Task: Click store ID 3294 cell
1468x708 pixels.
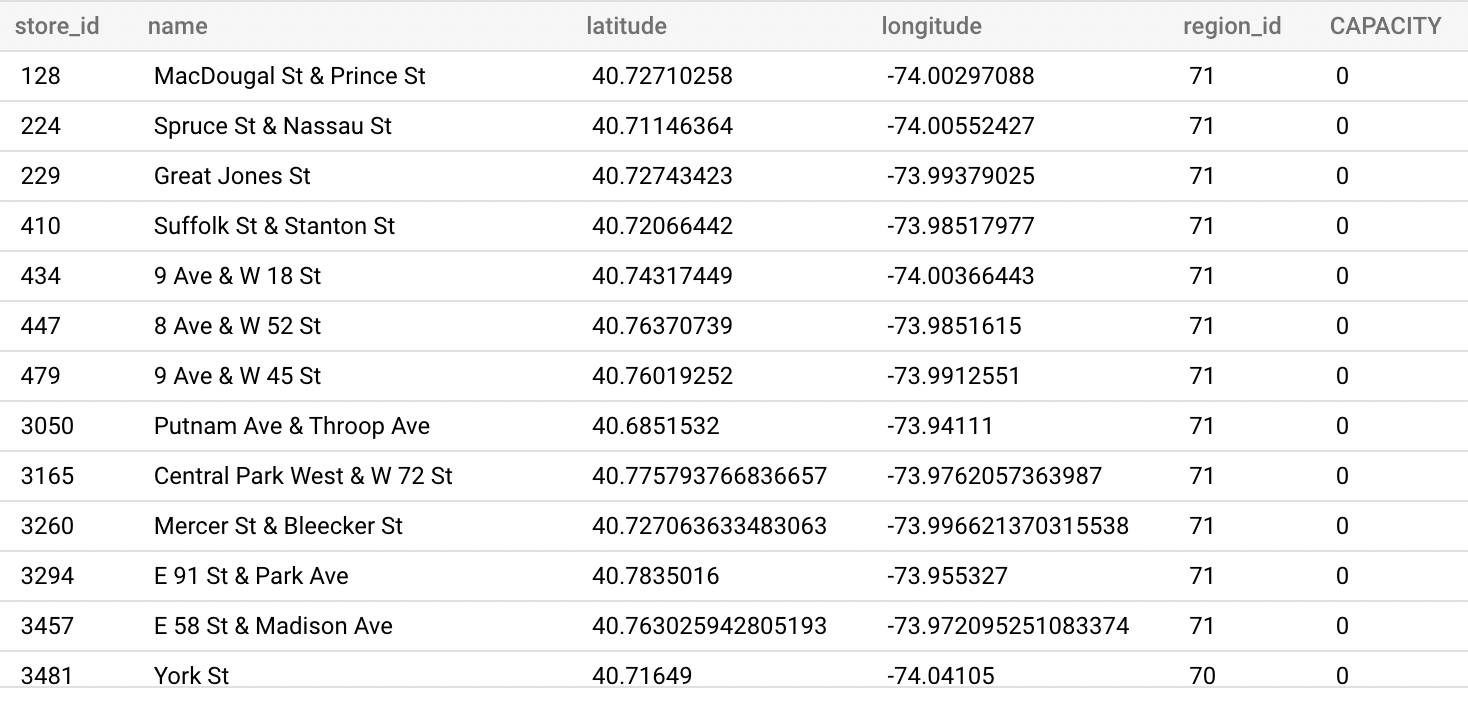Action: pos(47,576)
